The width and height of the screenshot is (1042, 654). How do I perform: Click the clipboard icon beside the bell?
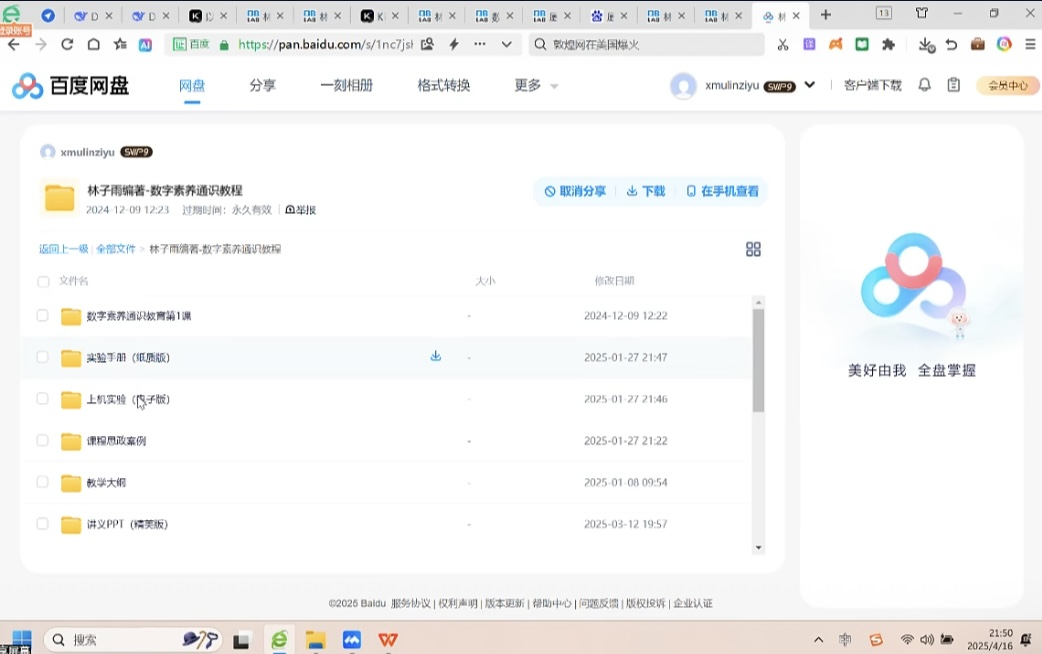point(954,85)
